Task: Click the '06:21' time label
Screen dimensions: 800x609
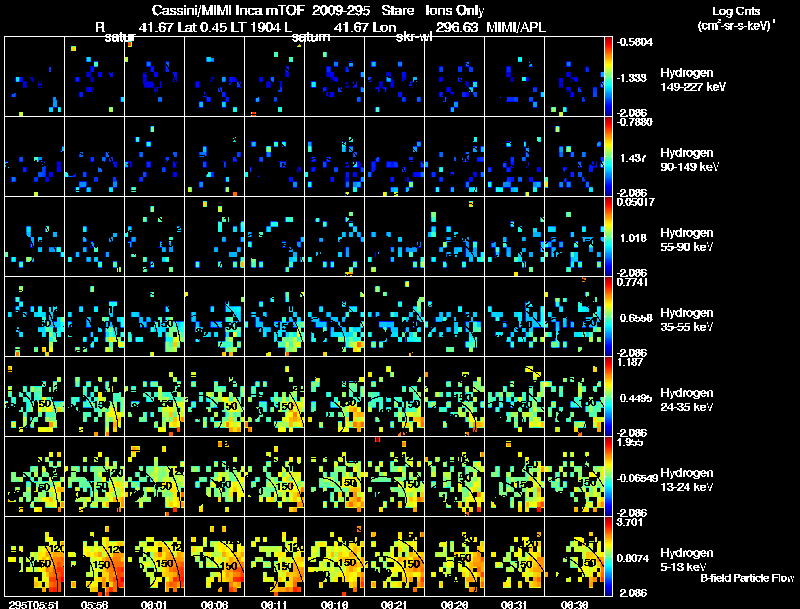Action: [394, 604]
